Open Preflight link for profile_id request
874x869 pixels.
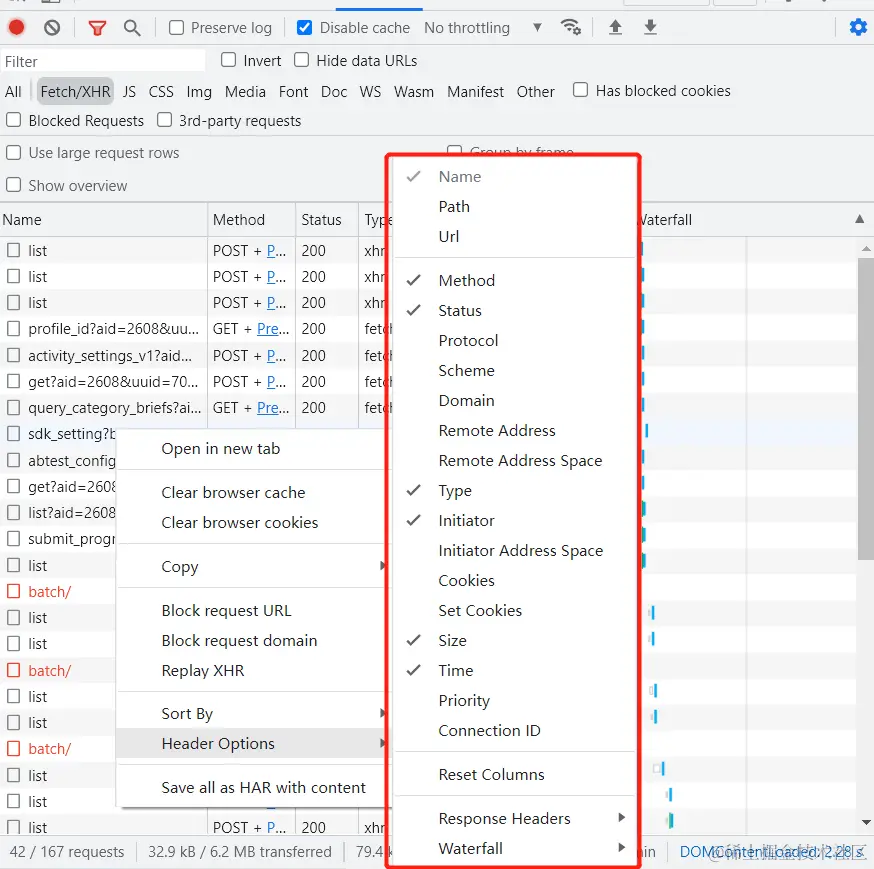click(x=273, y=329)
